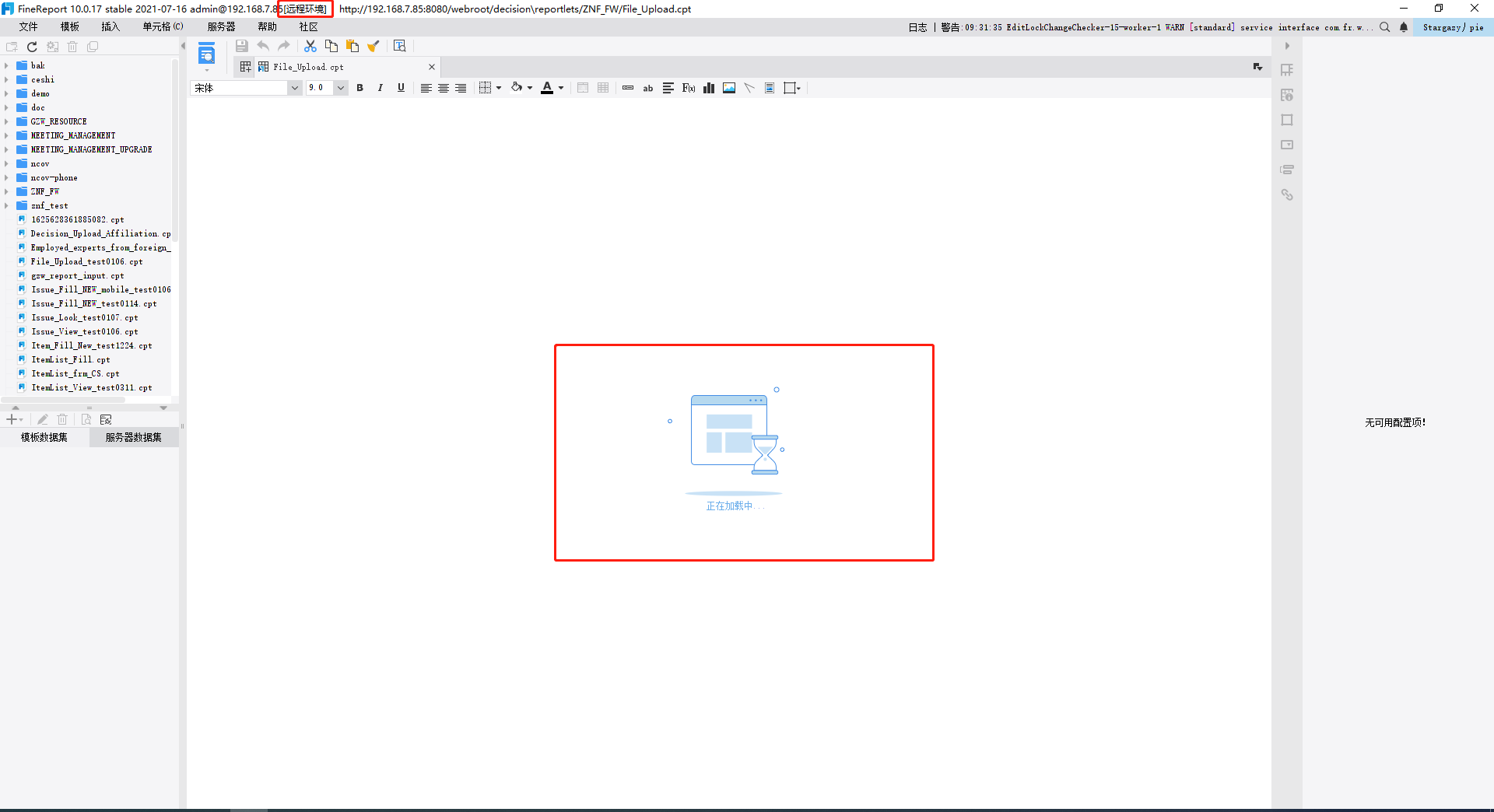
Task: Center align the text
Action: point(444,88)
